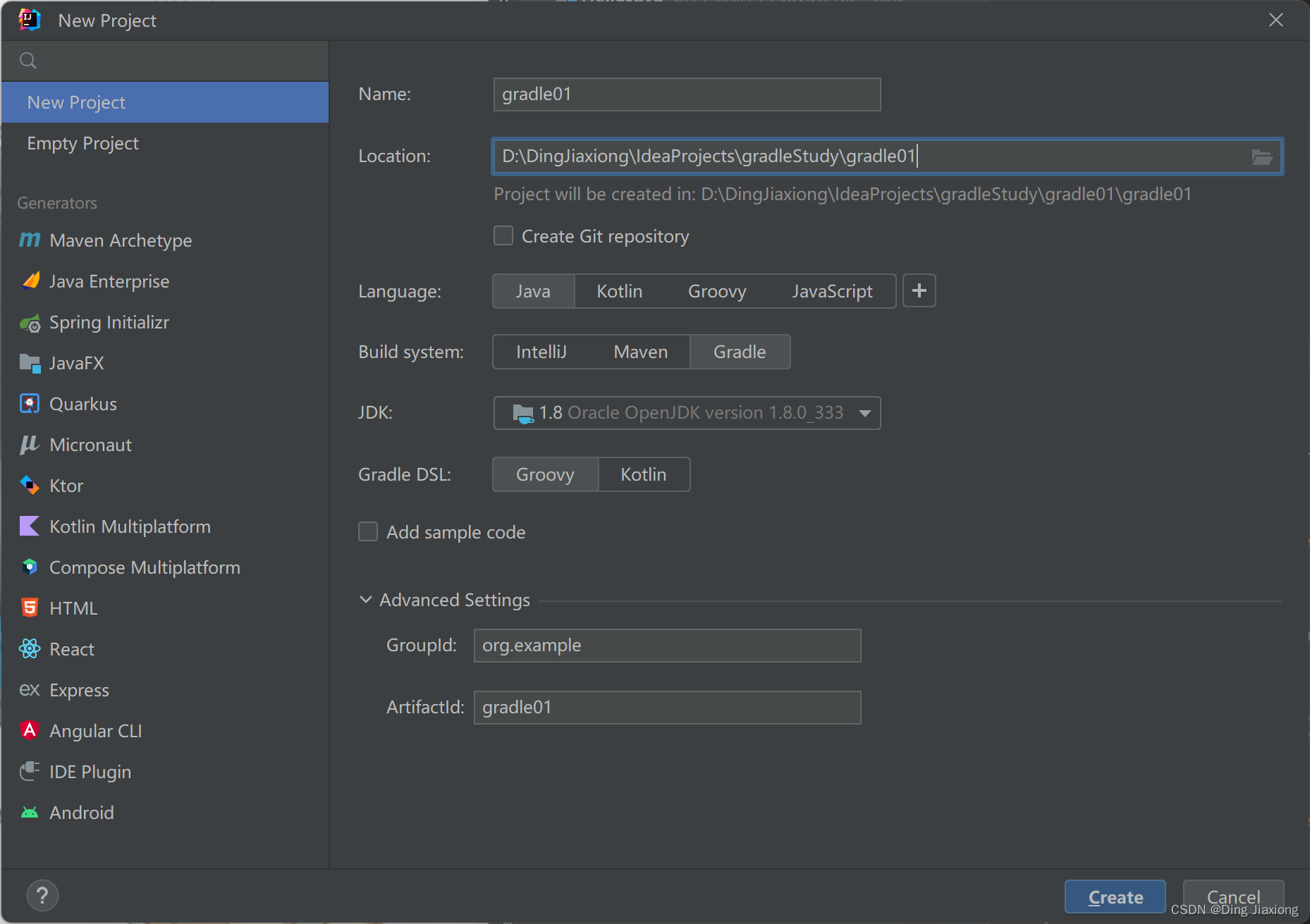Click the Quarkus generator icon

click(x=30, y=404)
